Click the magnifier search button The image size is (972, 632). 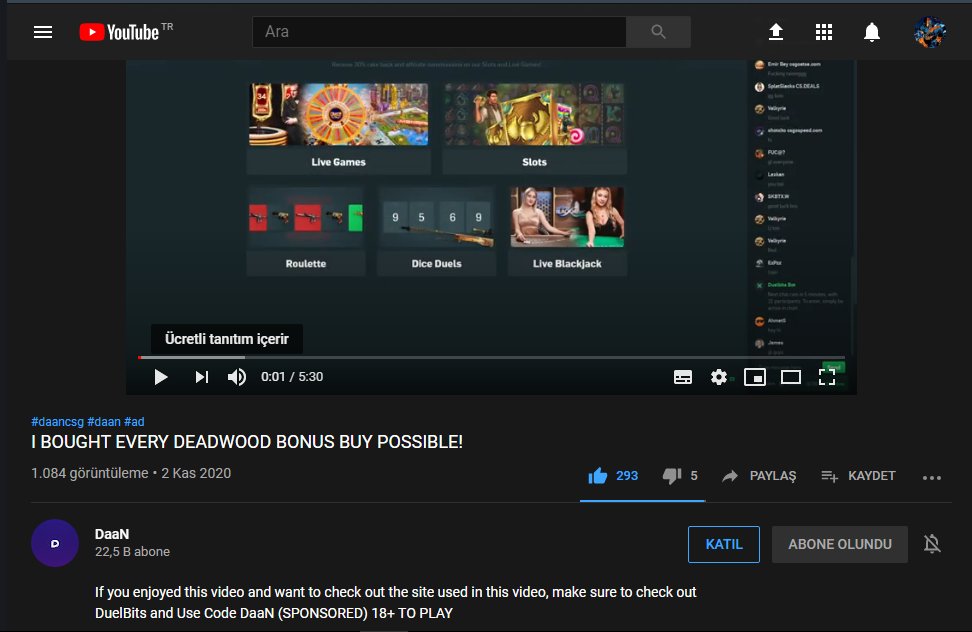coord(658,32)
